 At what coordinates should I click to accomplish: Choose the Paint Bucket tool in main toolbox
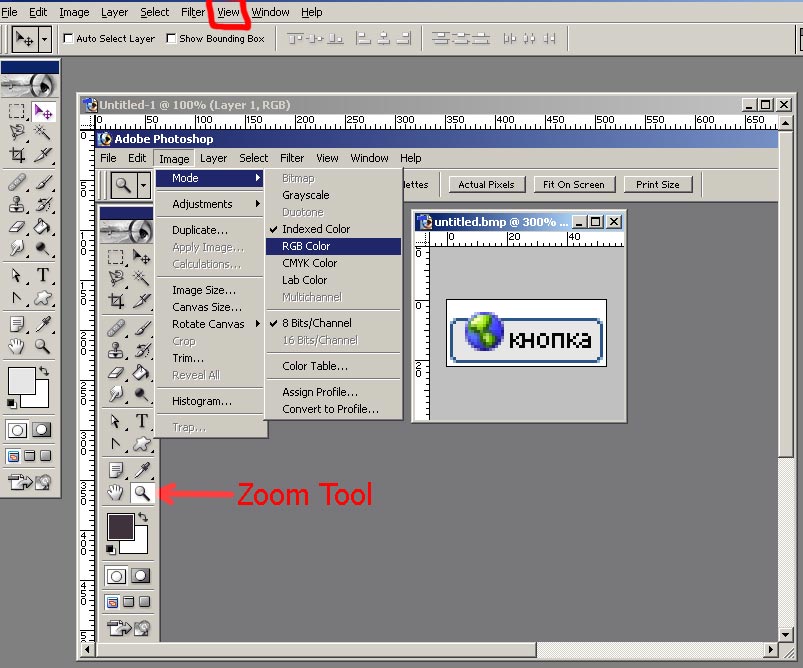(43, 226)
